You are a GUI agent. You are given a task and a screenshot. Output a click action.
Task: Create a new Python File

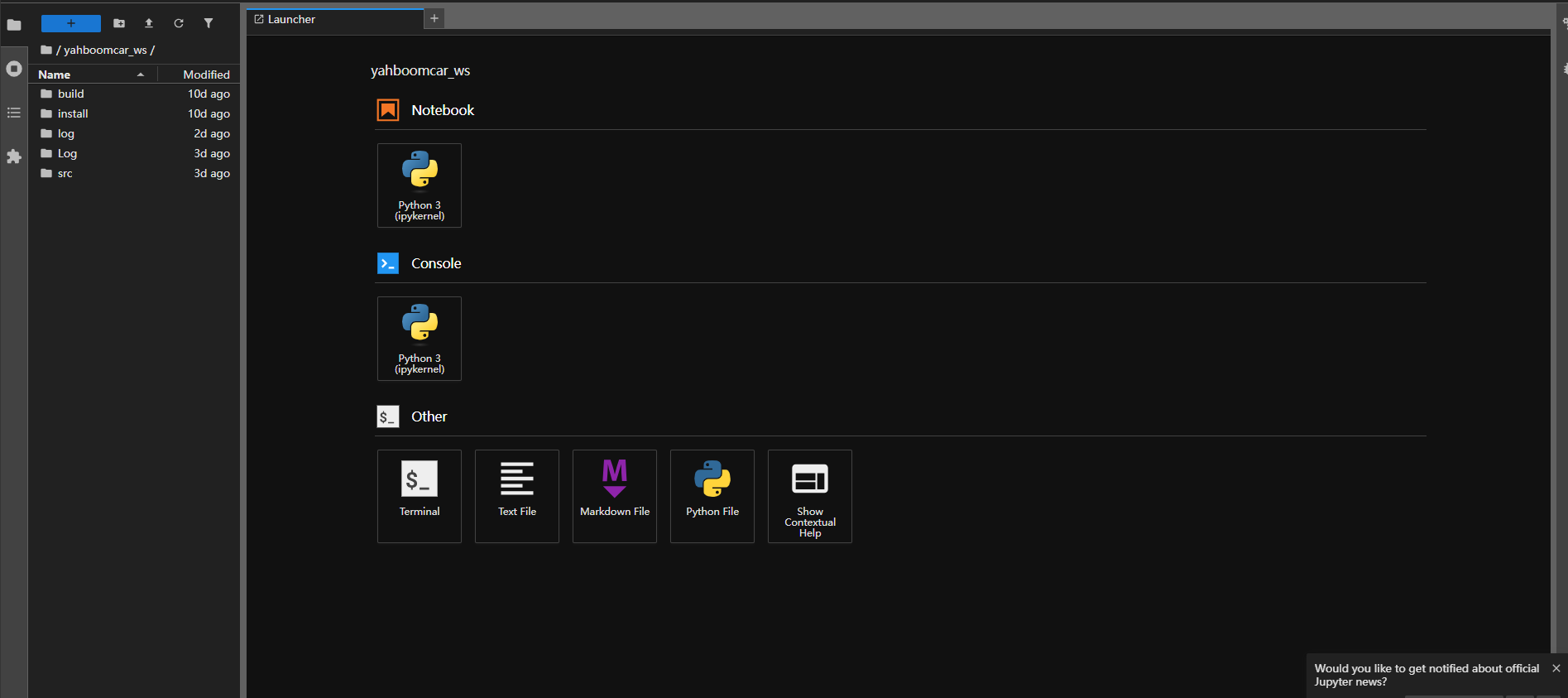[x=712, y=495]
